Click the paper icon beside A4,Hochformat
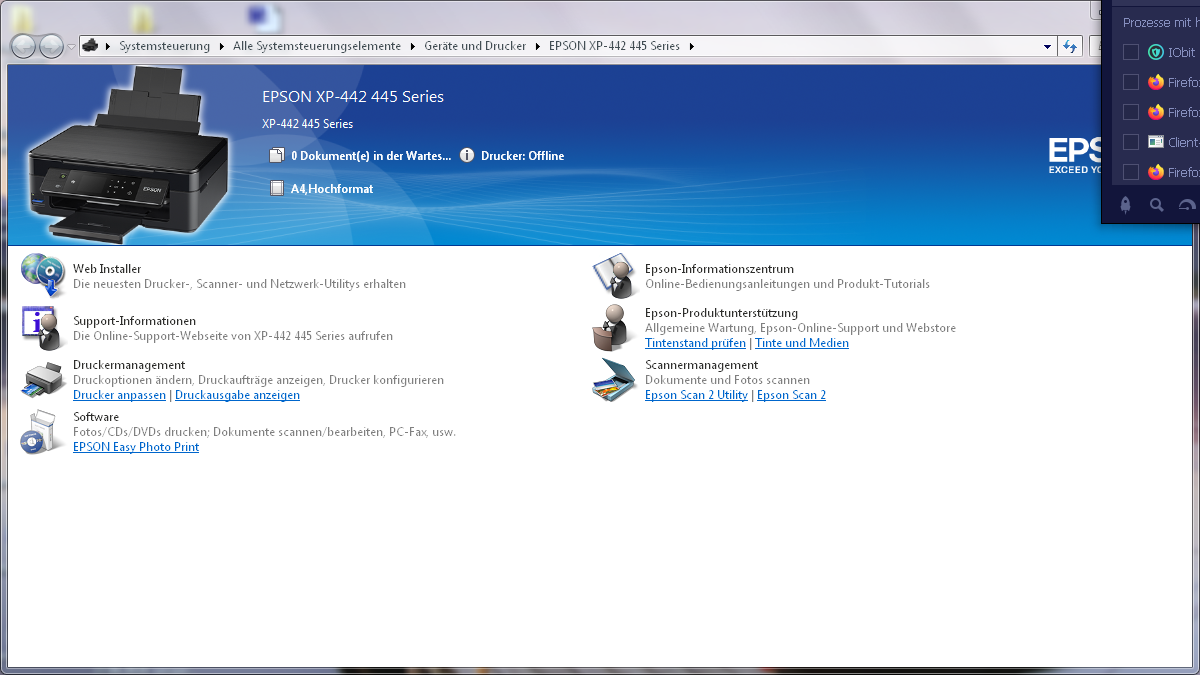This screenshot has width=1200, height=675. (x=277, y=188)
